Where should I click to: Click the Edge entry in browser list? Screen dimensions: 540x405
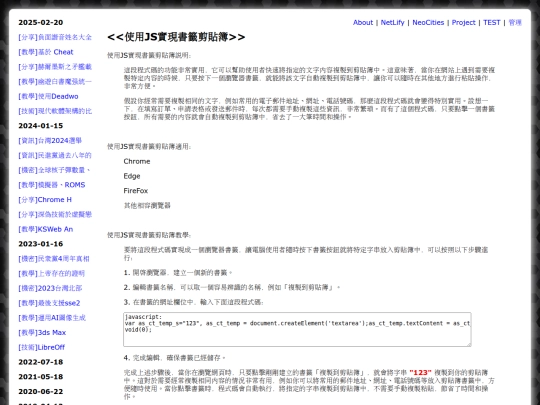tap(132, 176)
